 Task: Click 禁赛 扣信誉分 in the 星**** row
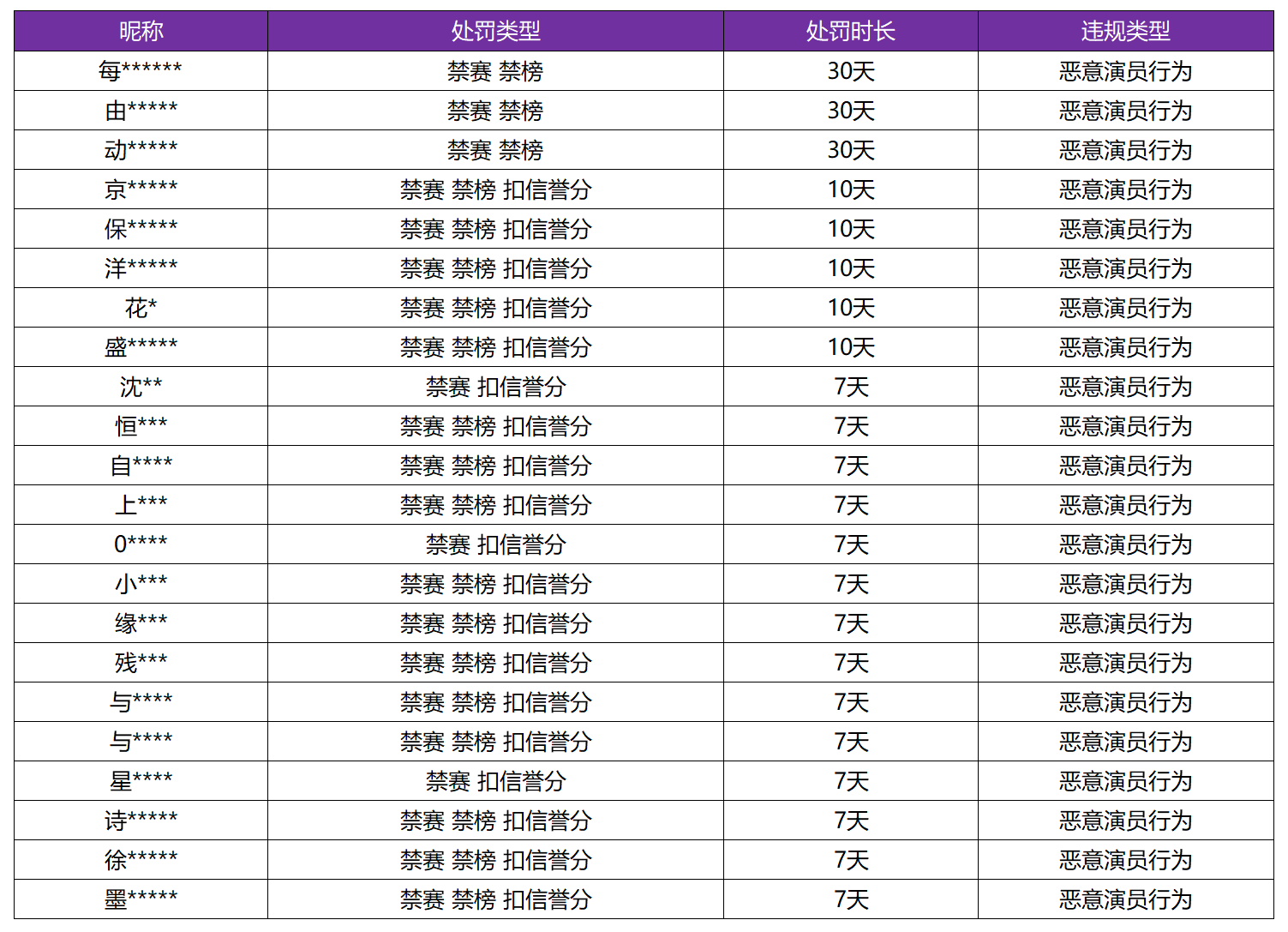point(495,781)
